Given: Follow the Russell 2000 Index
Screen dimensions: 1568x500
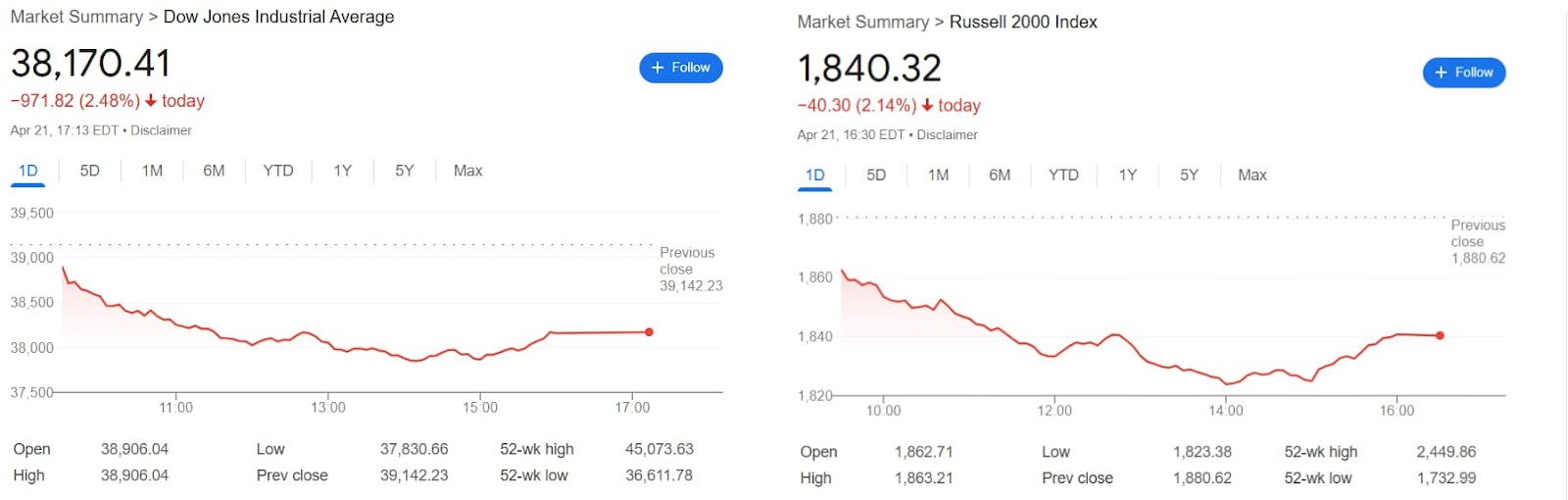Looking at the screenshot, I should coord(1464,73).
